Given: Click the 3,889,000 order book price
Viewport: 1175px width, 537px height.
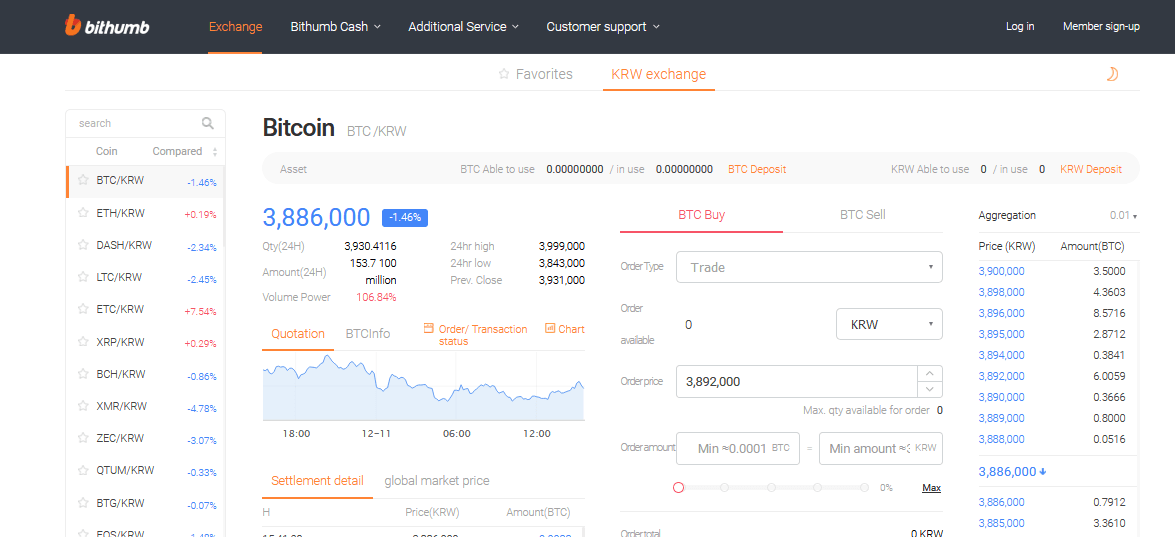Looking at the screenshot, I should (1001, 418).
